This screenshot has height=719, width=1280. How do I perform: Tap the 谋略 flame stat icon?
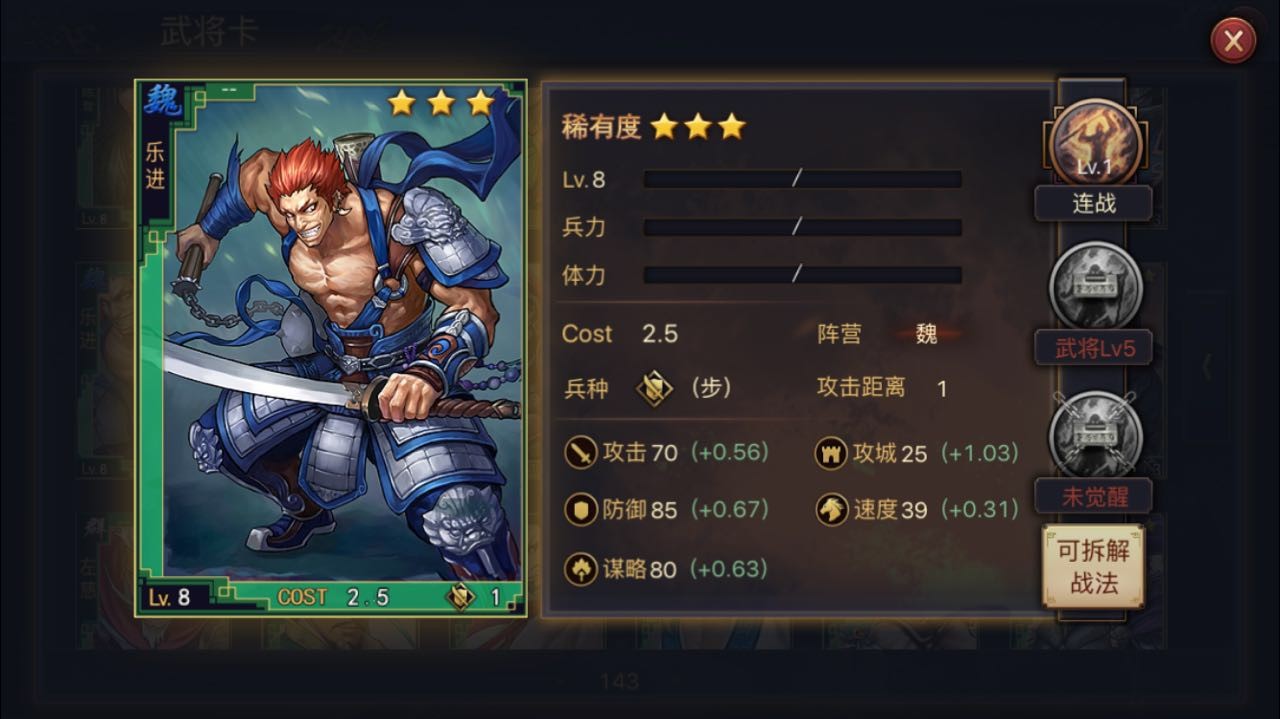pos(581,569)
